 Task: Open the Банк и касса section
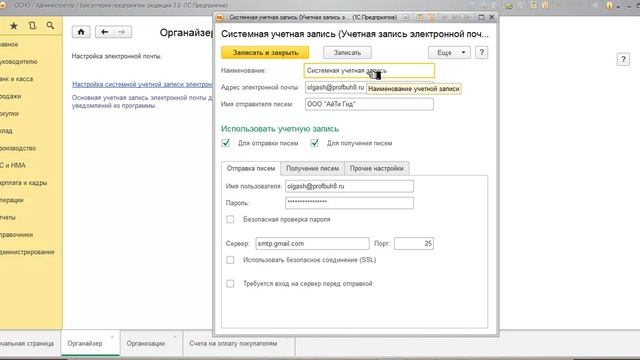tap(16, 79)
